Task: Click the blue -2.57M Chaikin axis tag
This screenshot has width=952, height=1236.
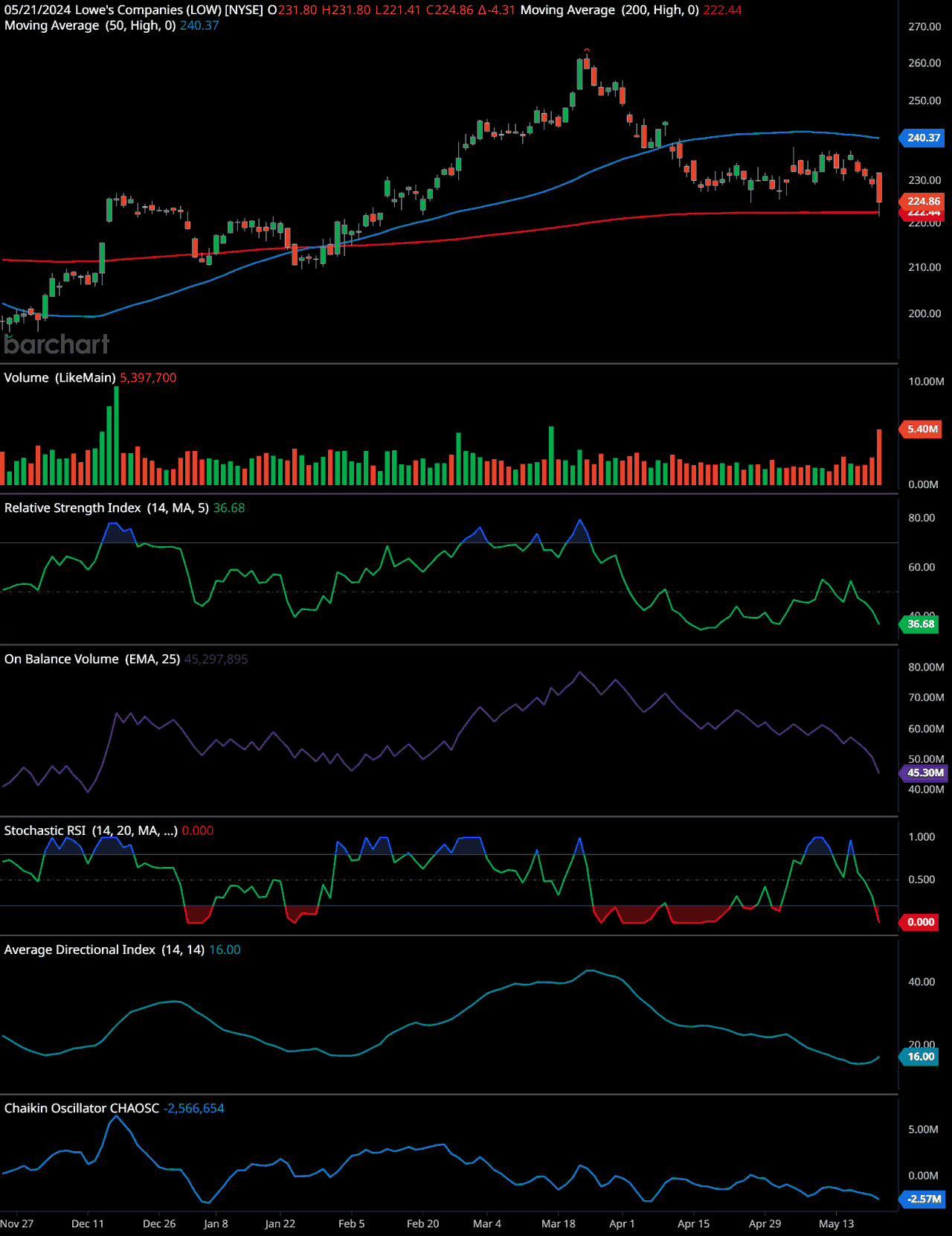Action: [923, 1199]
